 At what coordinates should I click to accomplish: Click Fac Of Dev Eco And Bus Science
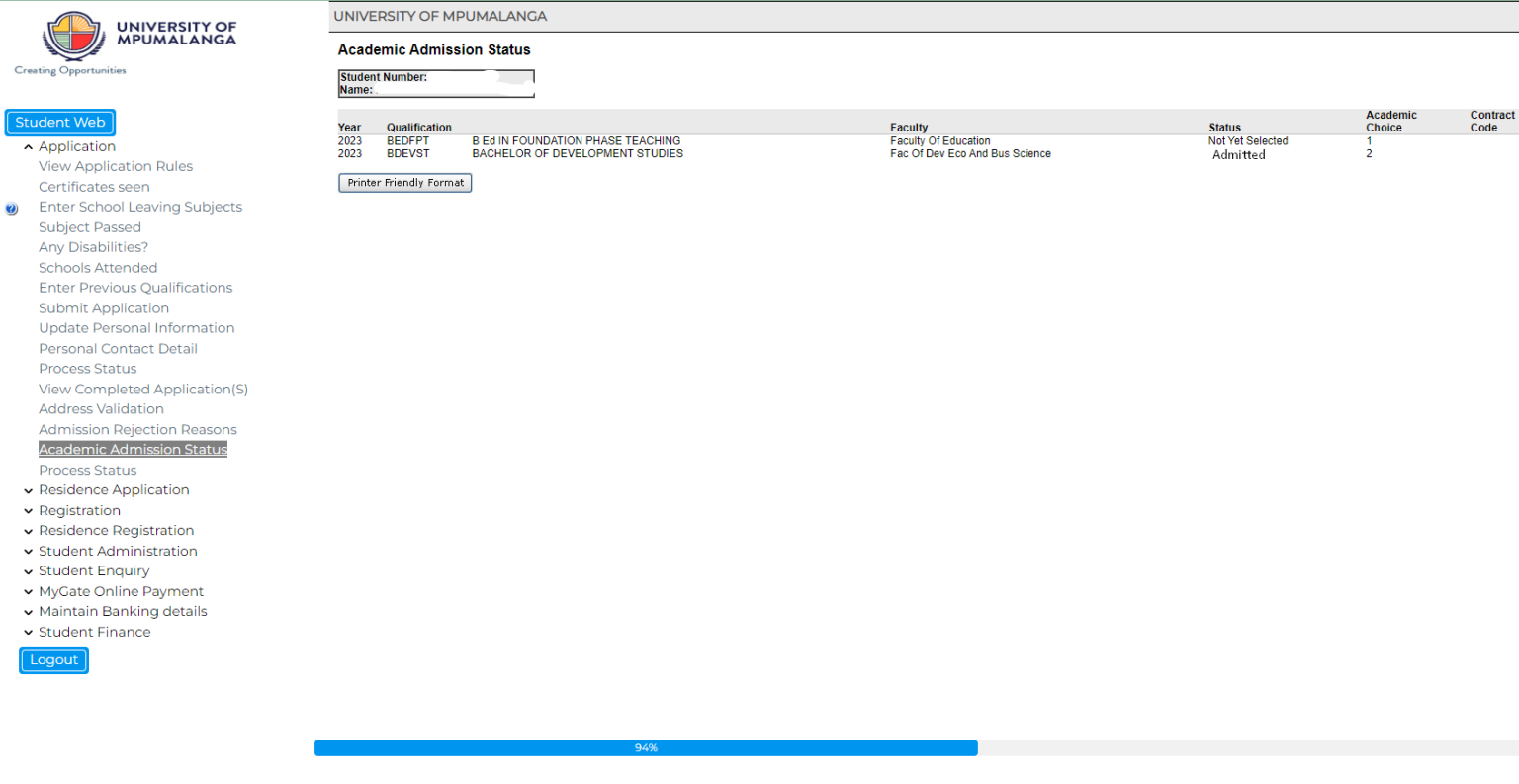point(970,154)
